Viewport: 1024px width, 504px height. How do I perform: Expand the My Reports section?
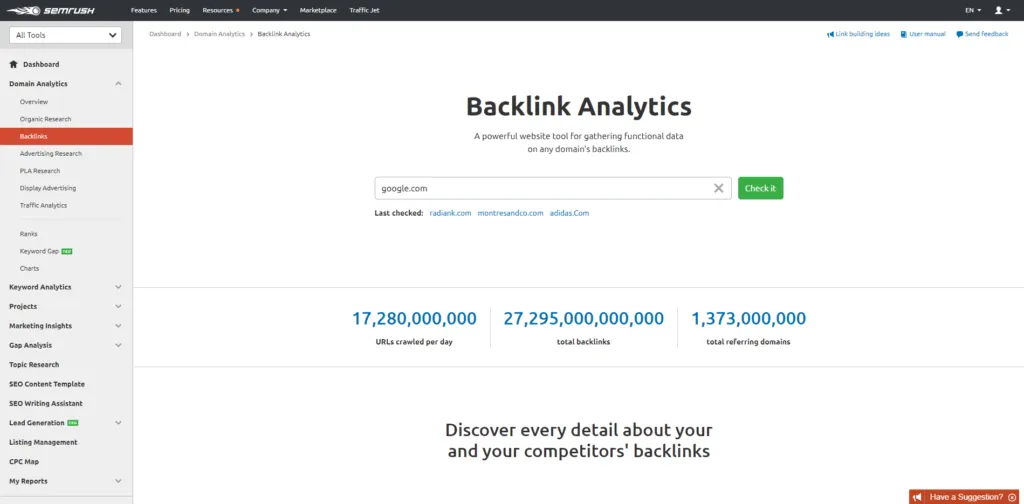[118, 481]
